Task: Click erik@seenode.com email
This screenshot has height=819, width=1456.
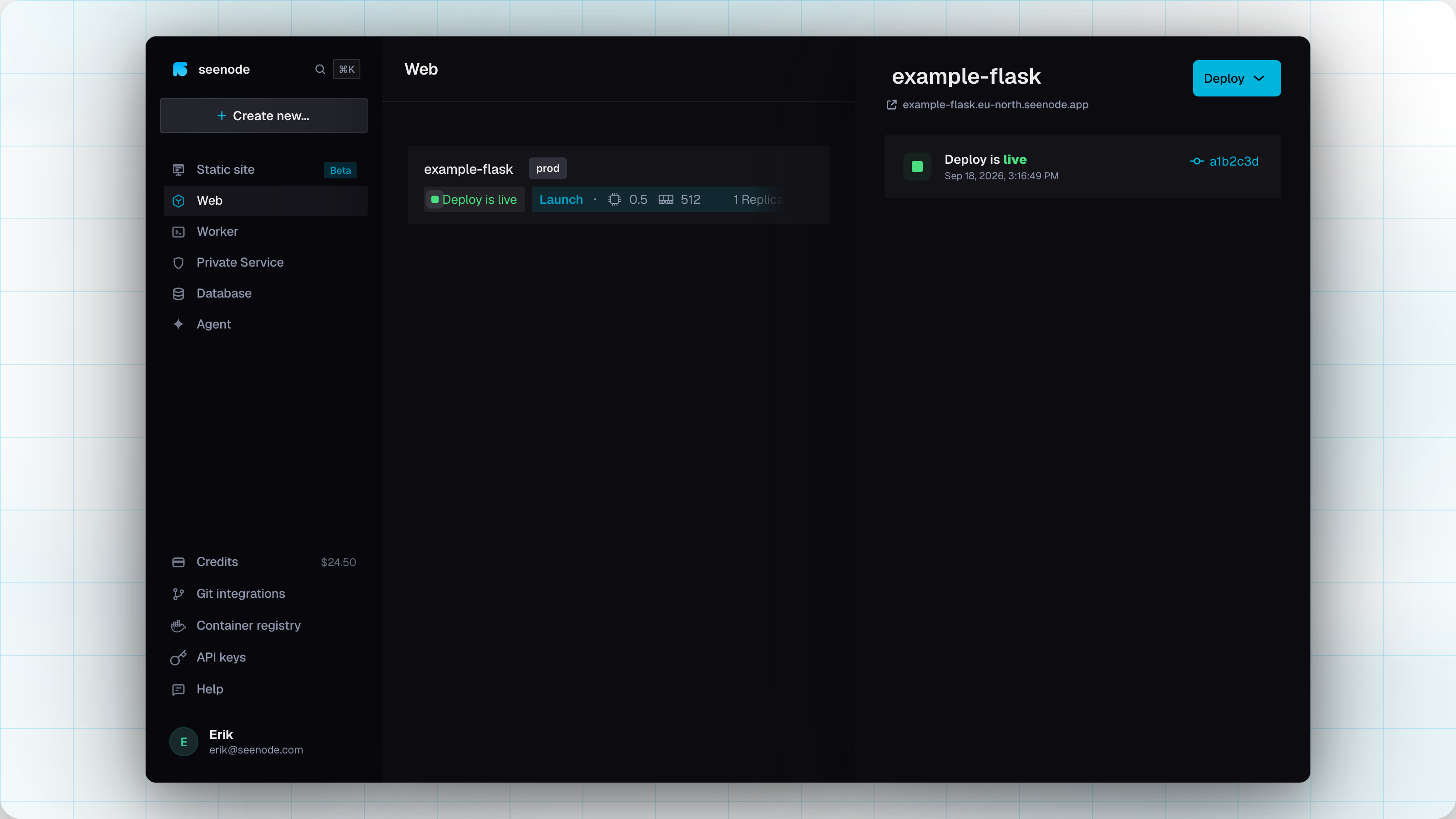Action: click(256, 750)
